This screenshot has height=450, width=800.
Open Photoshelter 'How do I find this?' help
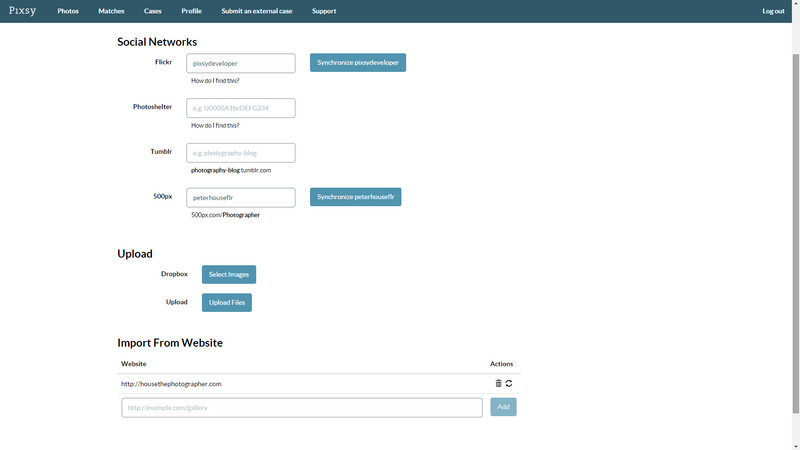tap(215, 126)
